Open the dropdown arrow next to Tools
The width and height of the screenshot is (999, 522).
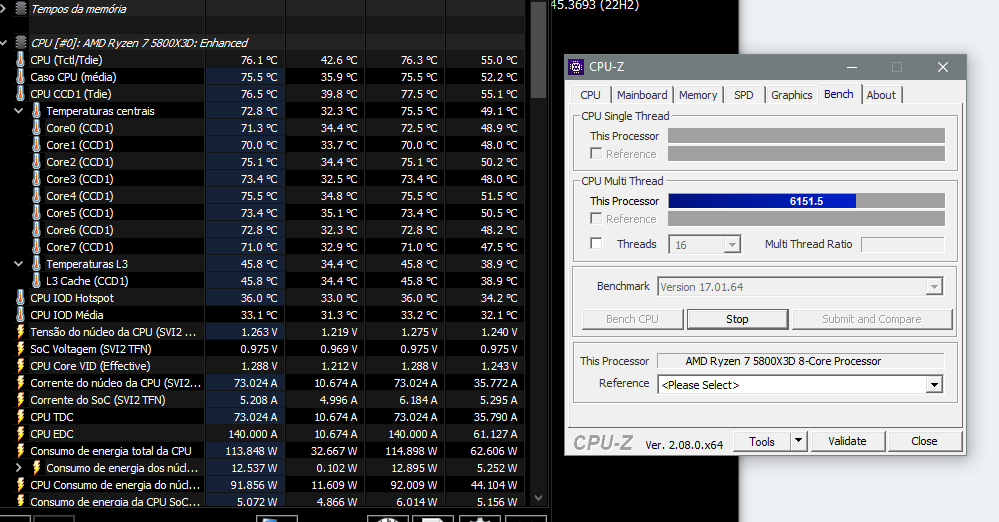click(799, 441)
